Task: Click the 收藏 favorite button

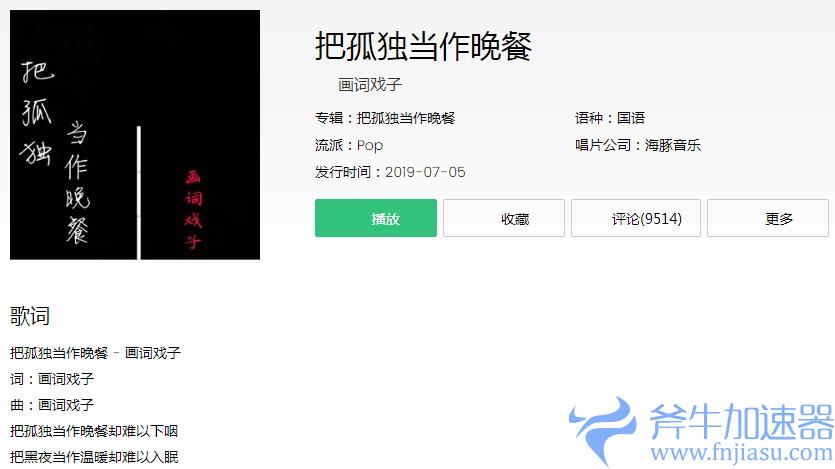Action: tap(504, 218)
